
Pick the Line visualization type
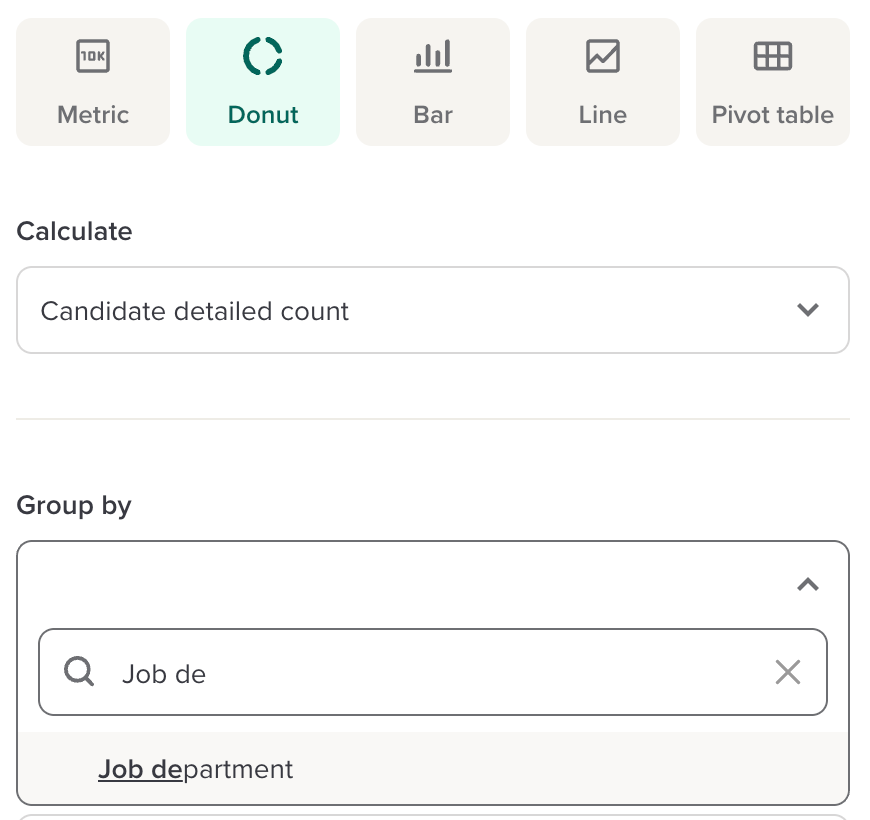tap(603, 115)
